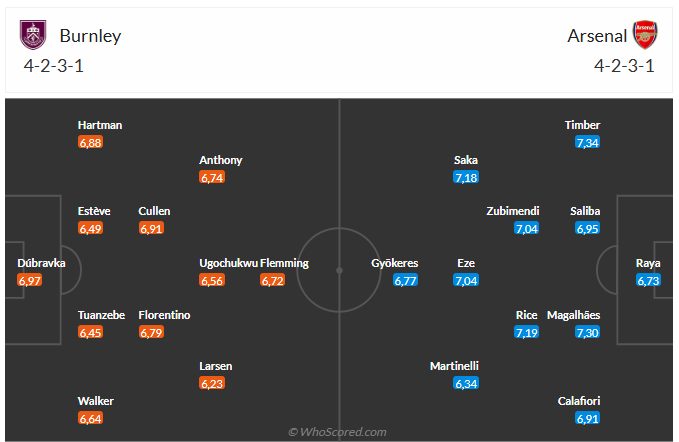The image size is (679, 442).
Task: Open Raya's 6.73 rating badge
Action: (x=649, y=281)
